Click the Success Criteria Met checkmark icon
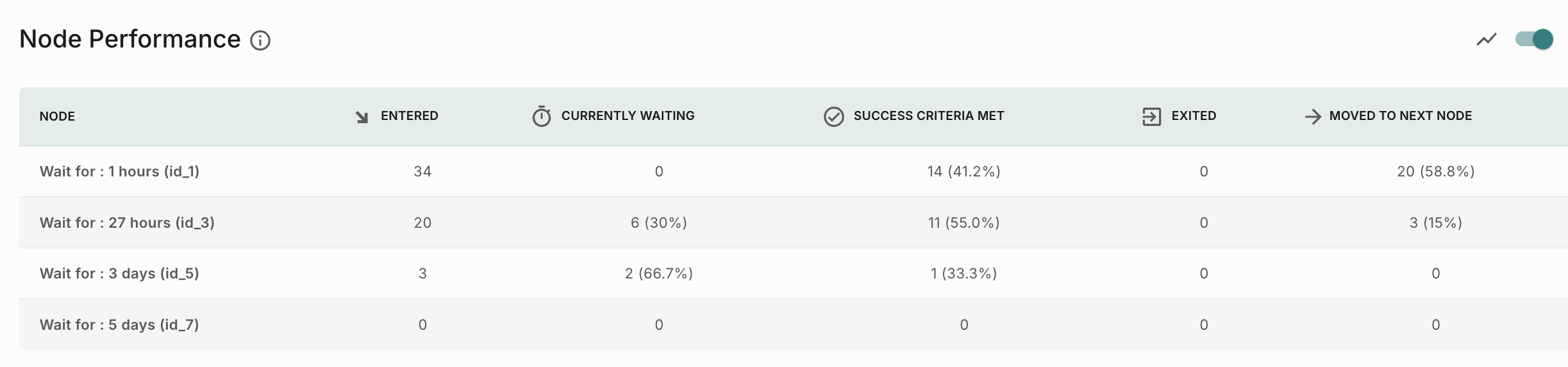Screen dimensions: 1568x367 click(x=833, y=116)
